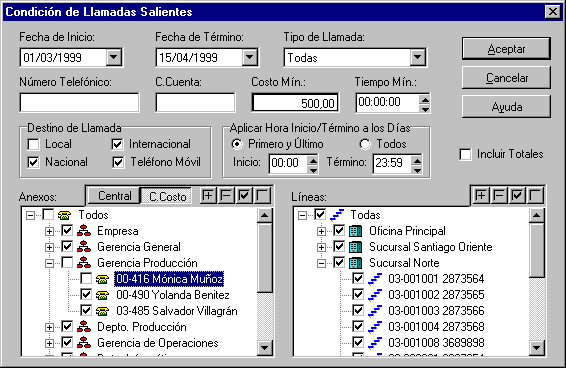Viewport: 566px width, 368px height.
Task: Select the Todos radio button
Action: tap(365, 144)
